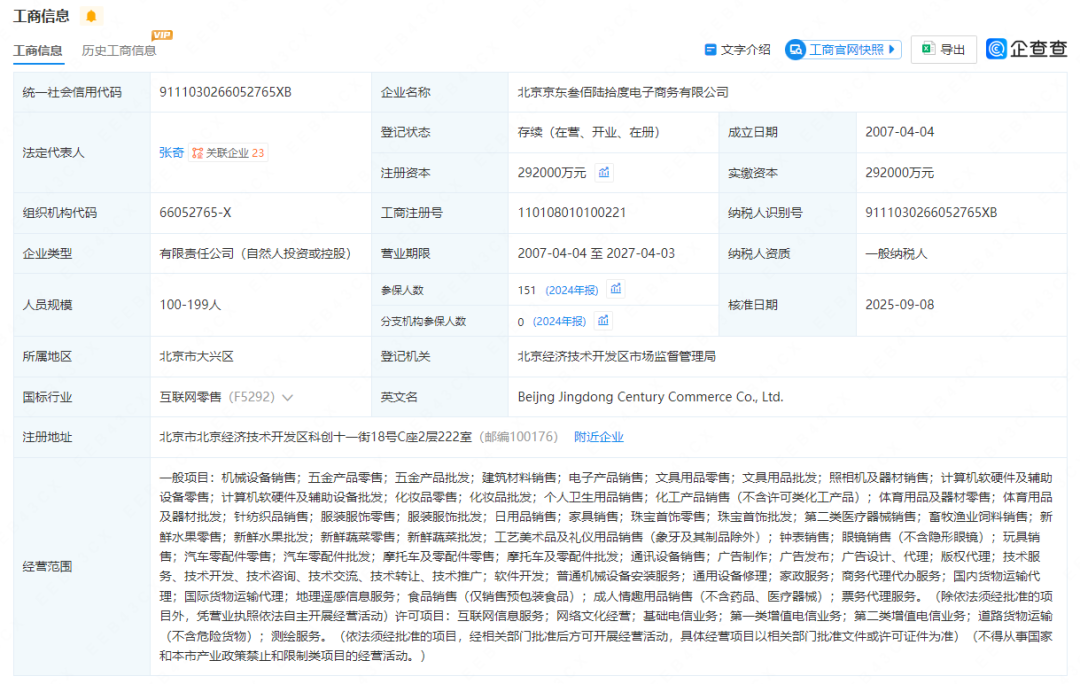The width and height of the screenshot is (1080, 684).
Task: Expand the 互联网零售 (F5292) industry dropdown
Action: pos(288,397)
